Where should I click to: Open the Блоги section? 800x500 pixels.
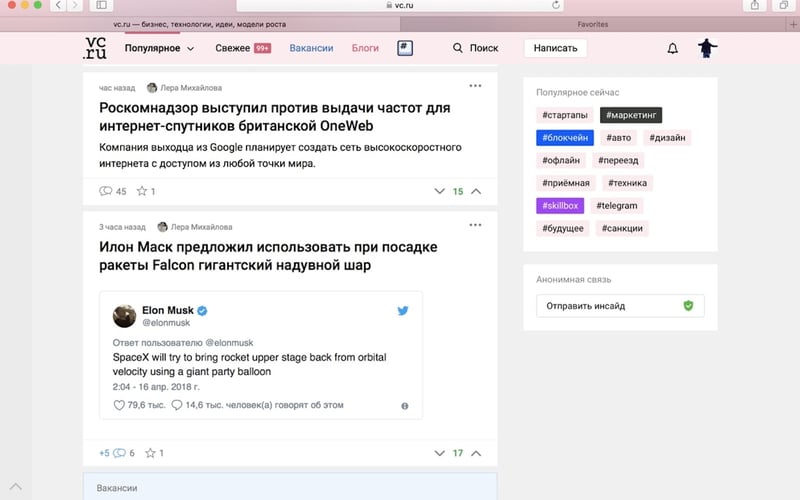pyautogui.click(x=365, y=48)
